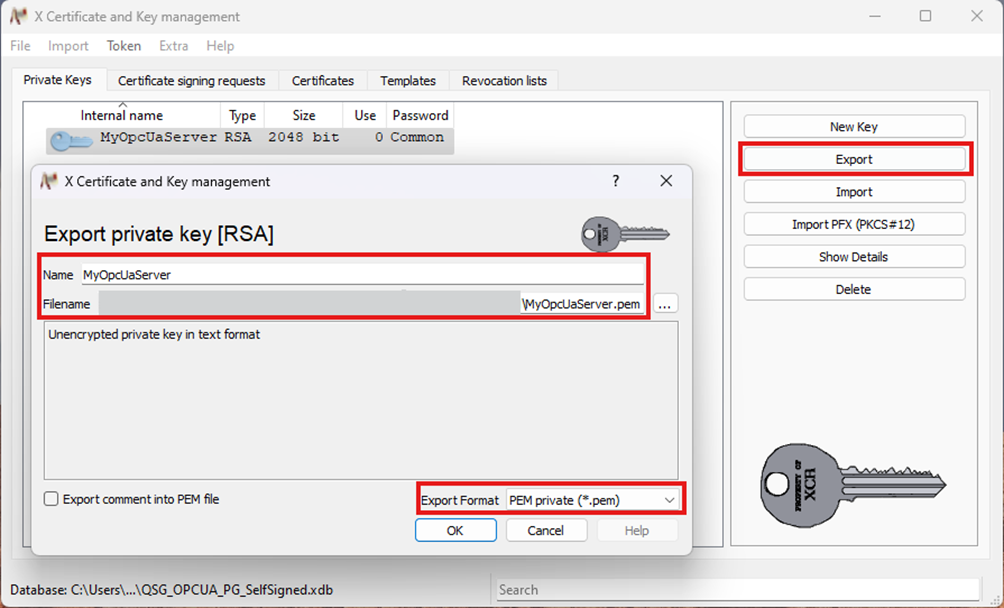
Task: Close the Export private key dialog
Action: tap(667, 181)
